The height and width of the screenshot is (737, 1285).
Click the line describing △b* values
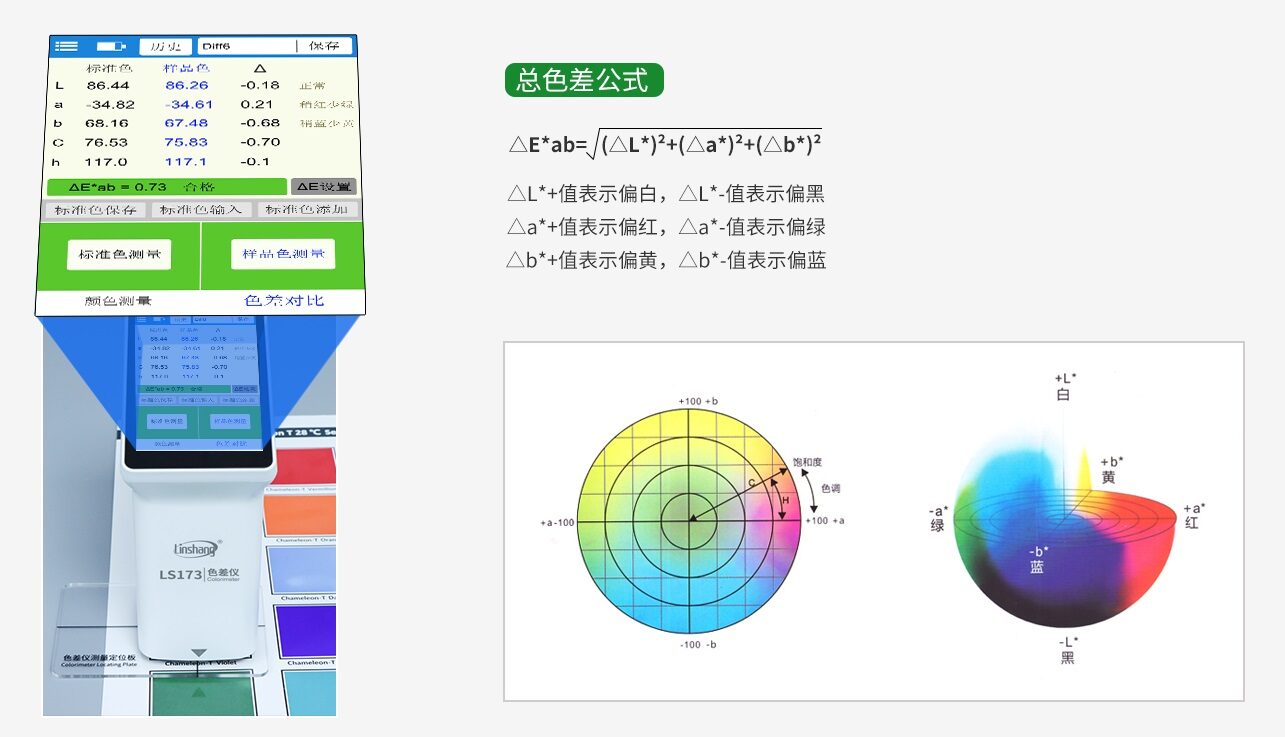point(666,260)
